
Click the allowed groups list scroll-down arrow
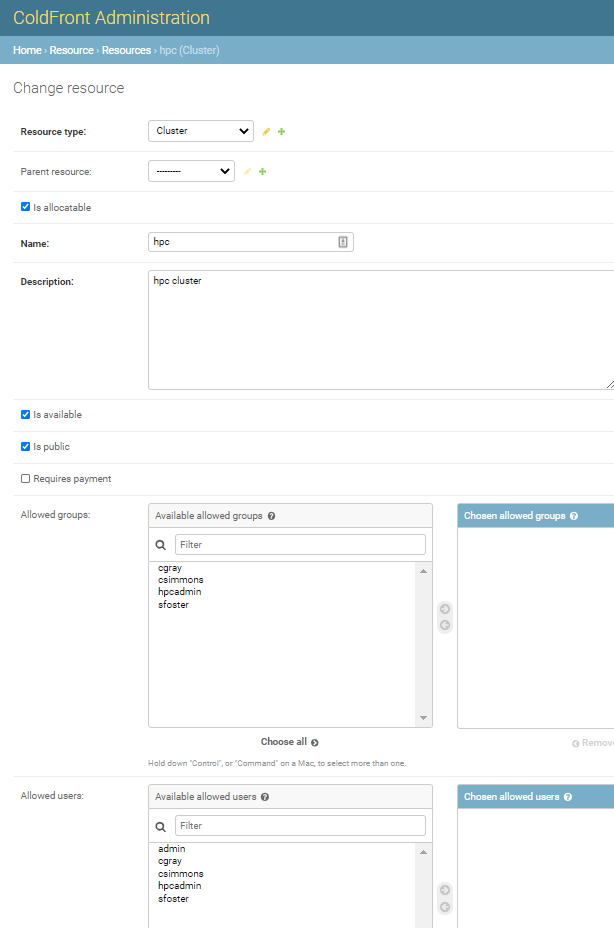tap(423, 718)
